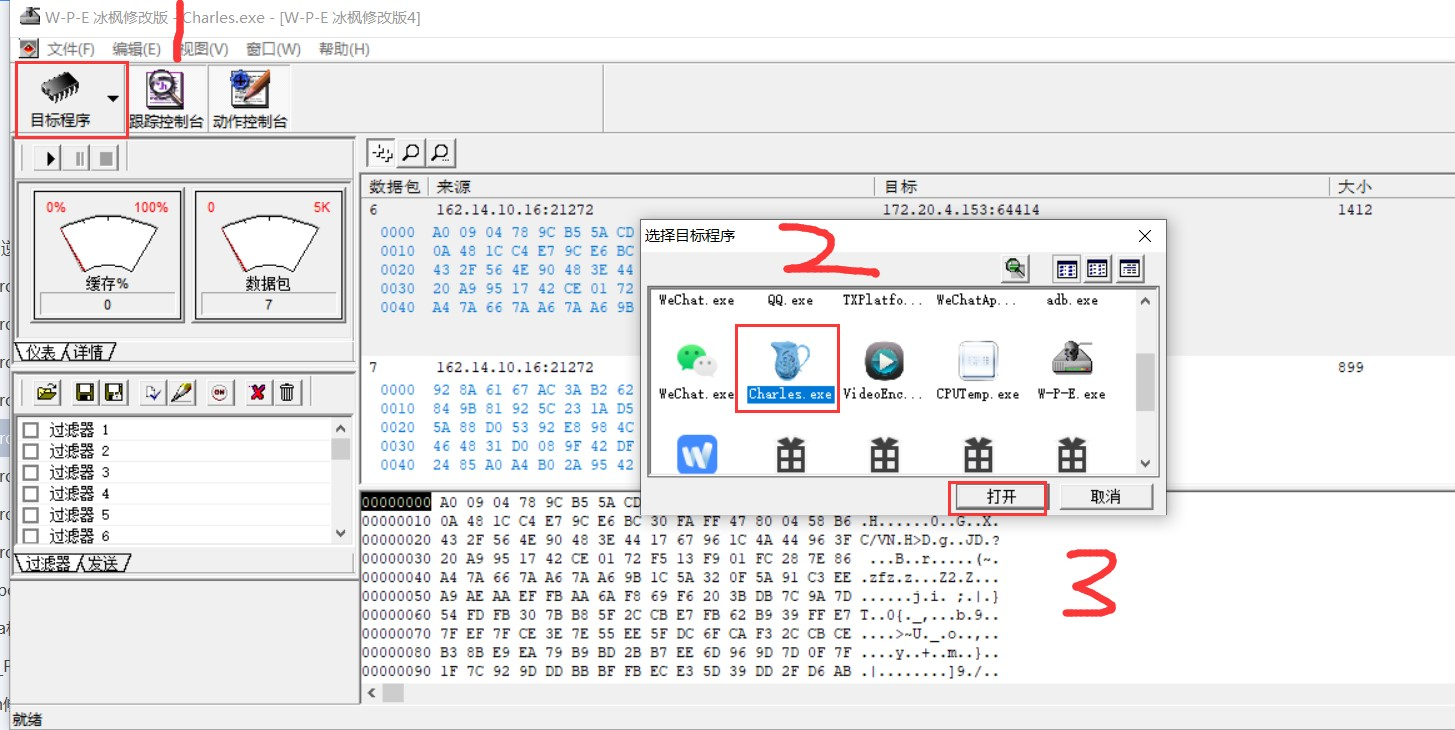Viewport: 1455px width, 730px height.
Task: Click the red X delete filter icon
Action: point(257,392)
